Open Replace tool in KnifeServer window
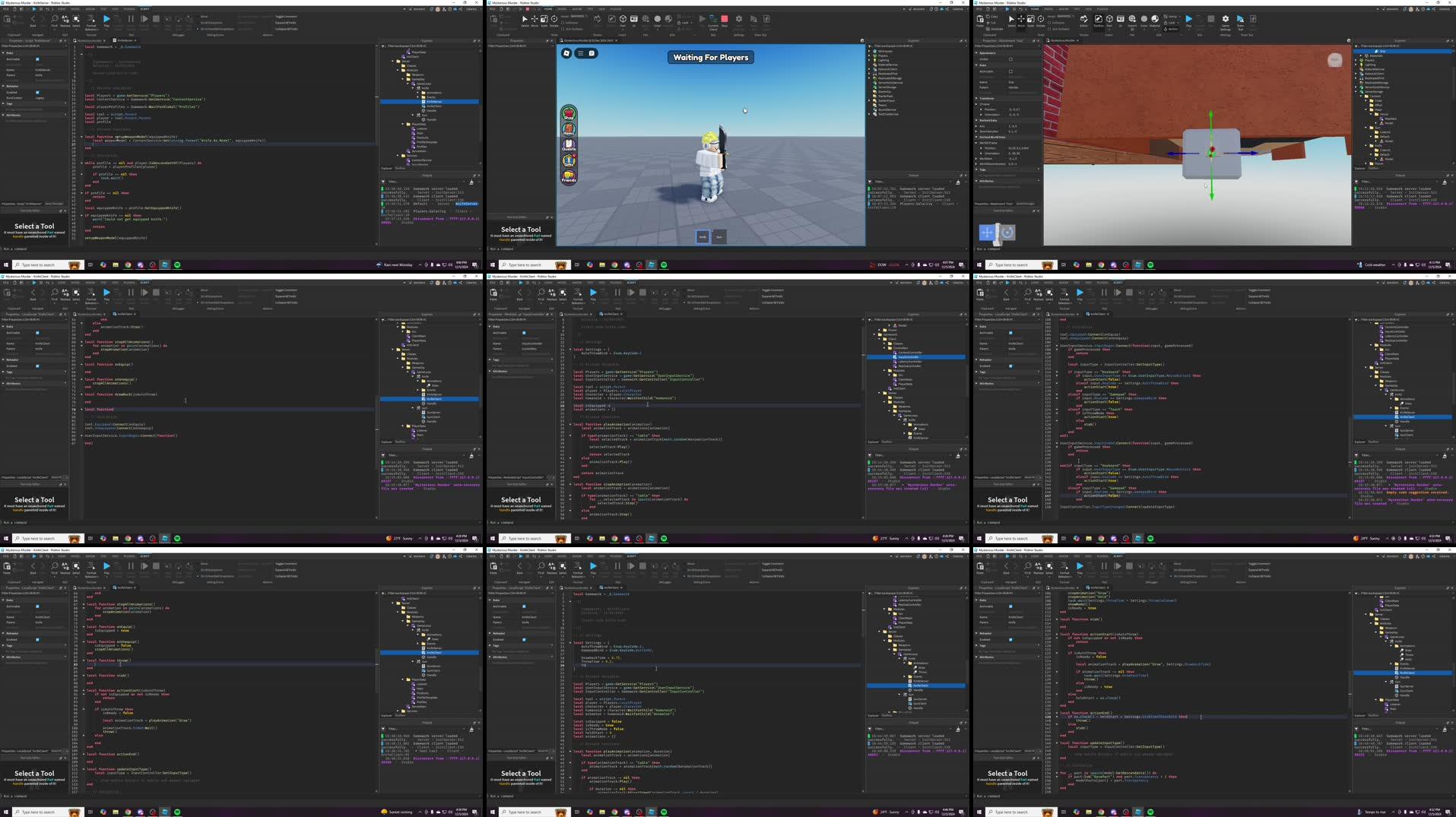This screenshot has height=817, width=1456. coord(65,21)
